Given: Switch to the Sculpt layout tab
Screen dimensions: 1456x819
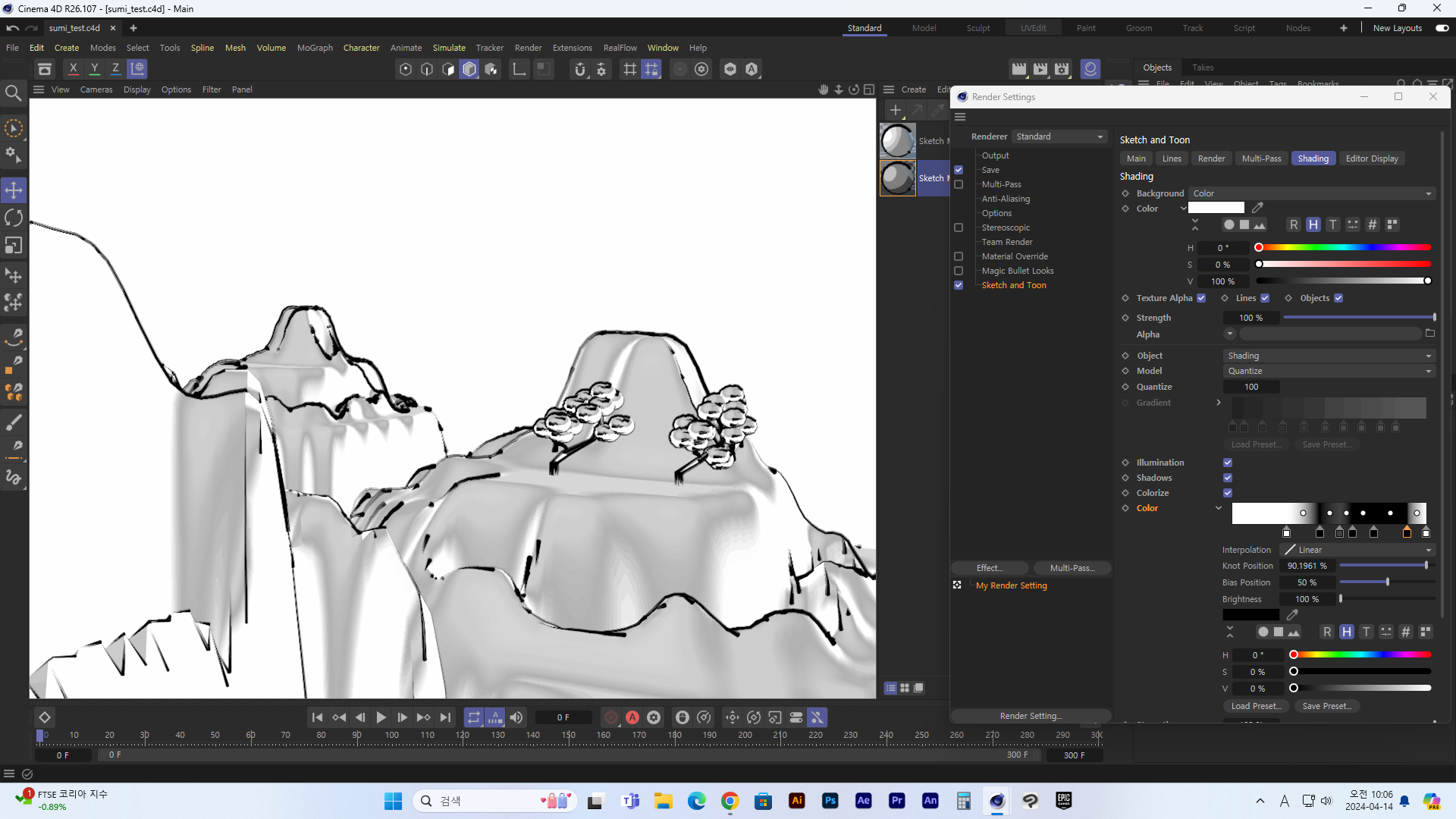Looking at the screenshot, I should coord(978,28).
